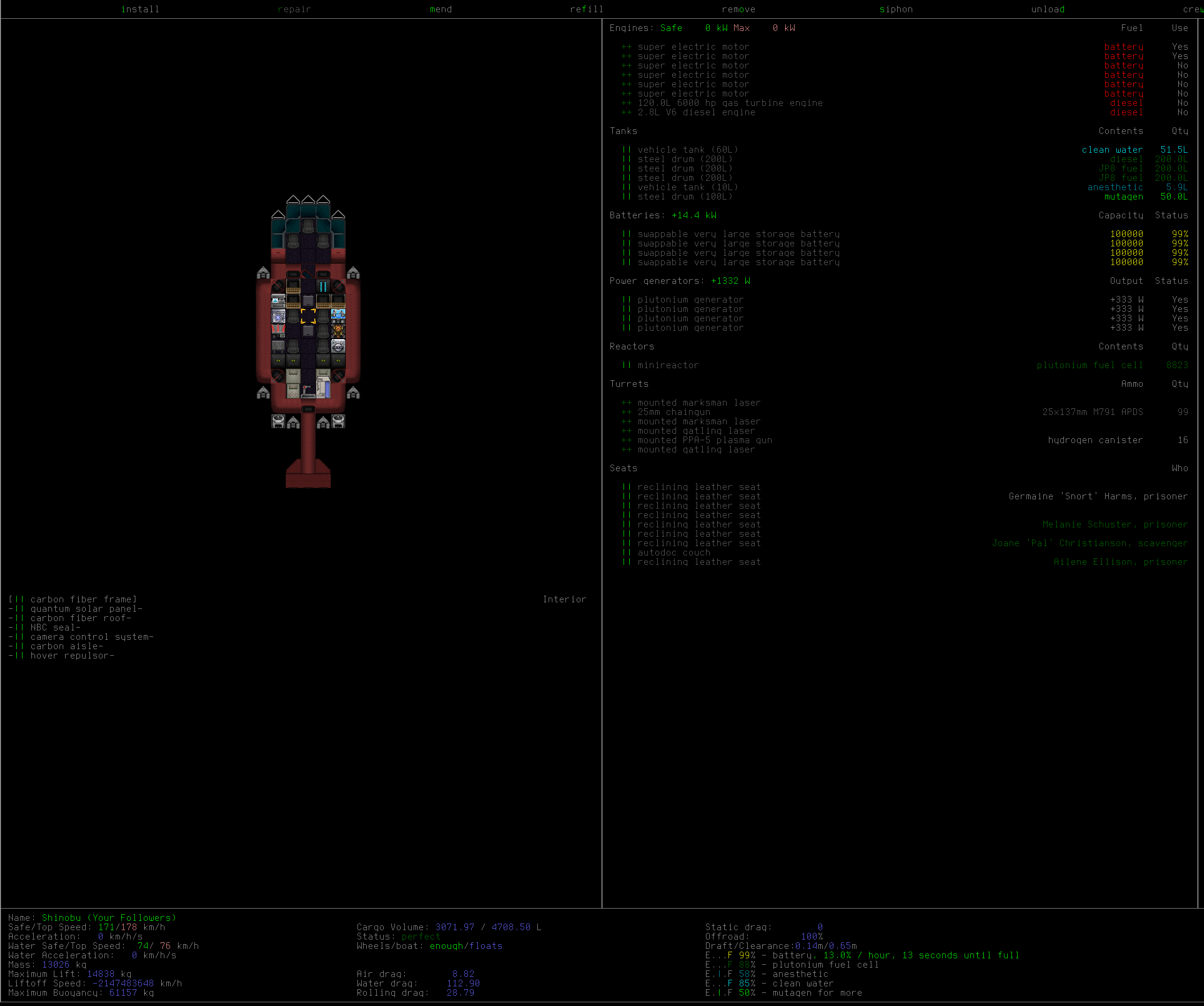
Task: Select the rear-left round turbine part
Action: tap(278, 422)
